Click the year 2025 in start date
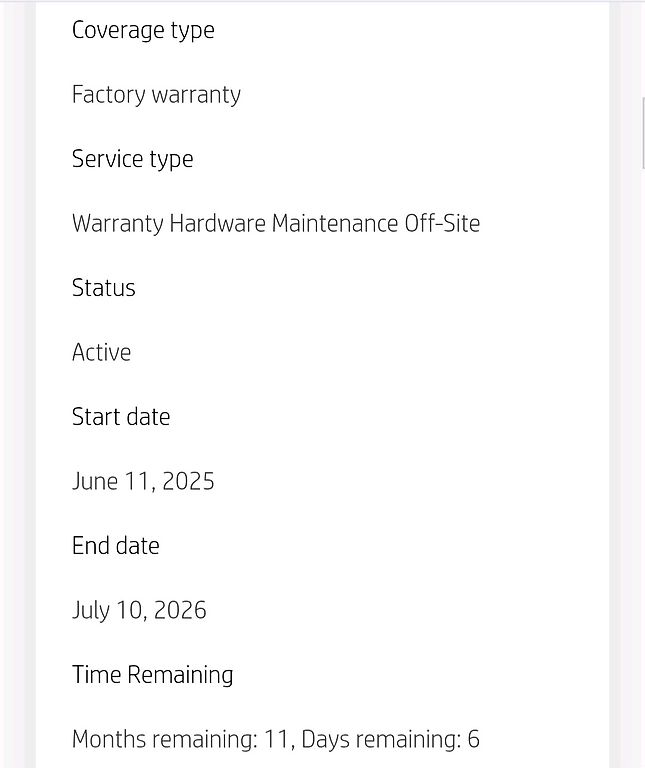The image size is (645, 768). coord(188,481)
